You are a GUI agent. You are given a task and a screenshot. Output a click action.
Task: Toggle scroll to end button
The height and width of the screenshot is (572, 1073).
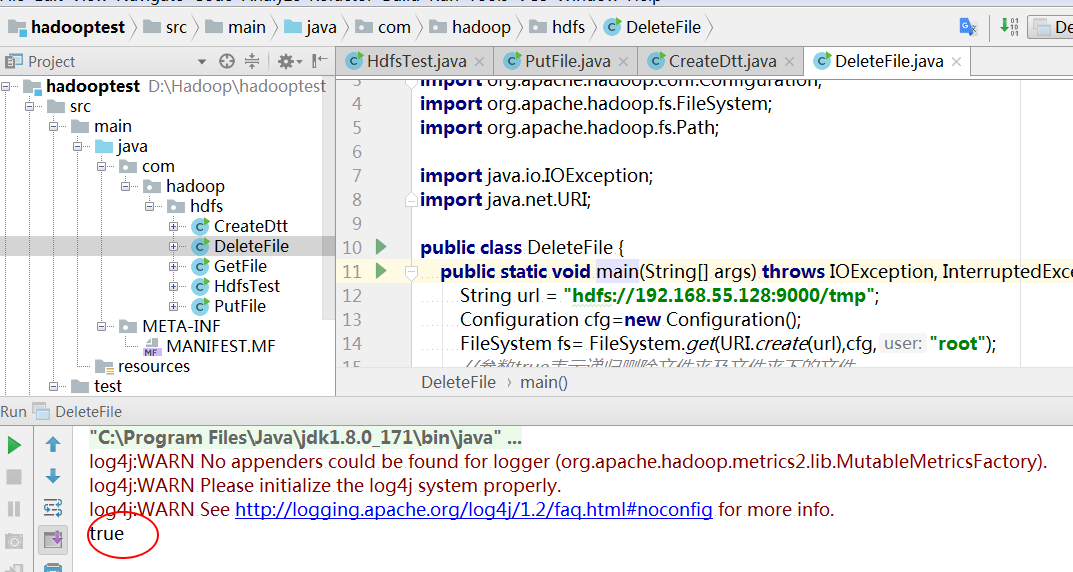click(x=53, y=539)
